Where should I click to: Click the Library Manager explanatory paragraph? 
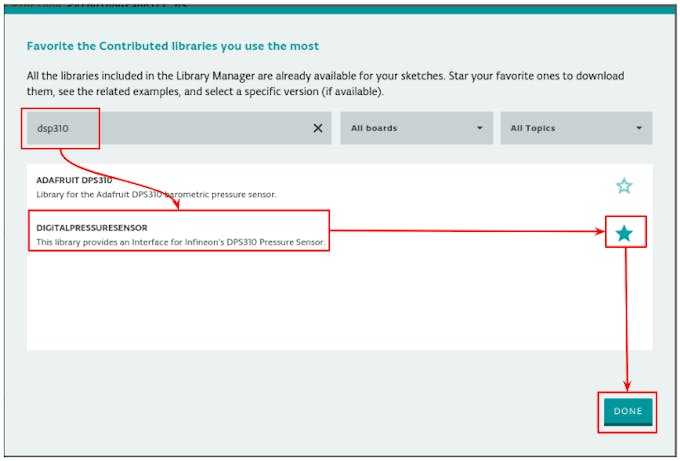pyautogui.click(x=330, y=83)
